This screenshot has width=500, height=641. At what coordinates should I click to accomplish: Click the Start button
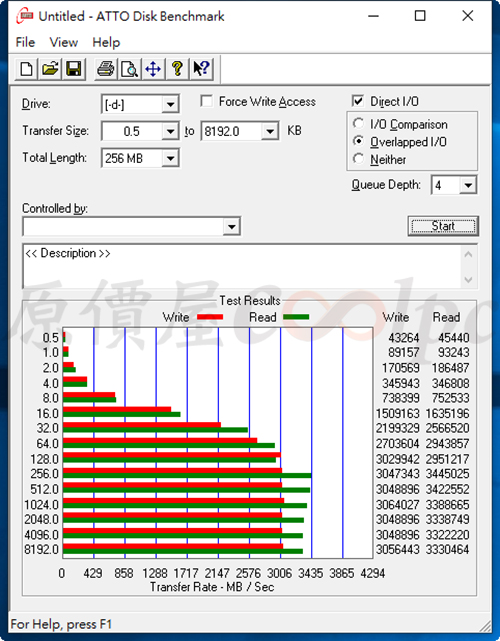pos(443,226)
